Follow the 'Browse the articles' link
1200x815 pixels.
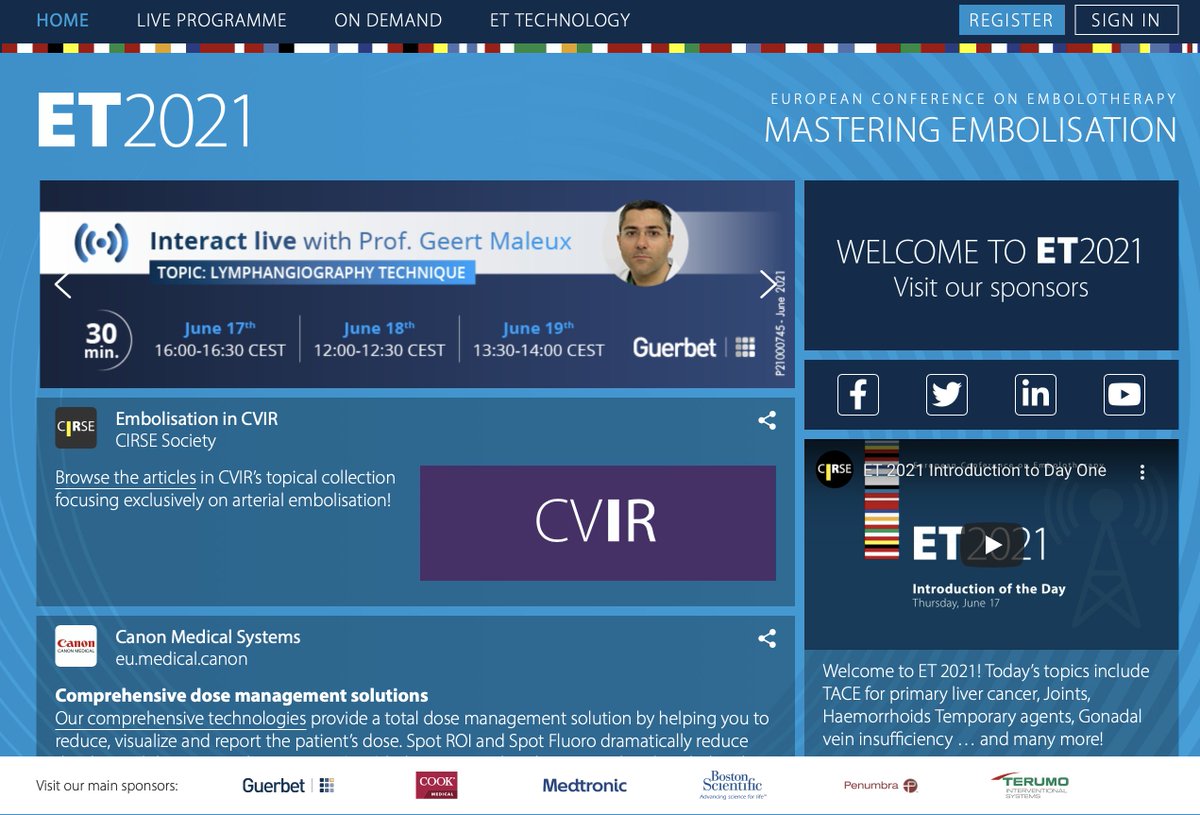click(126, 477)
